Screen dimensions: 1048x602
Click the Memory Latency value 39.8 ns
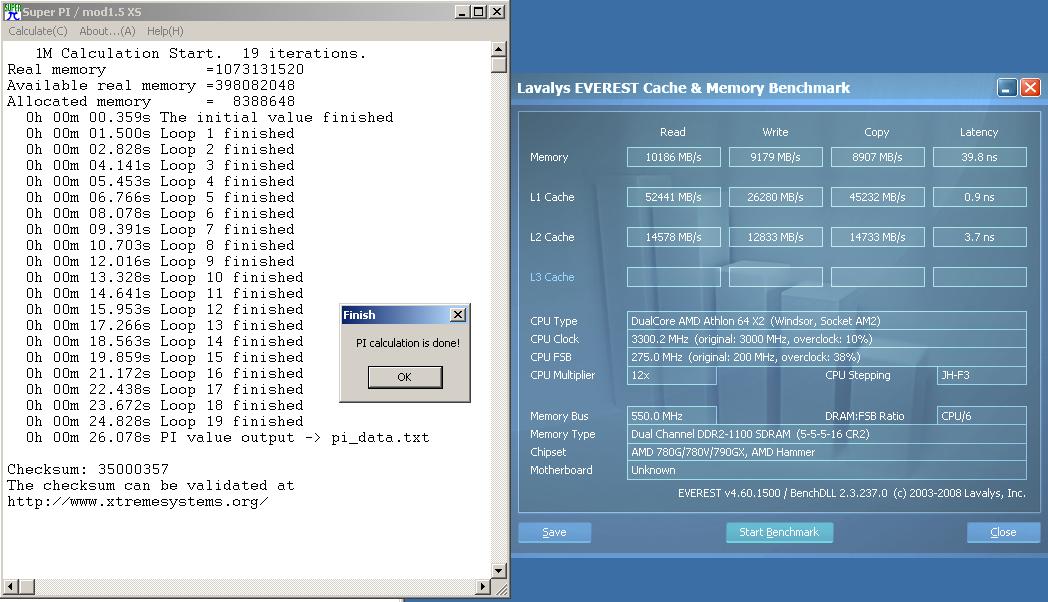coord(980,157)
